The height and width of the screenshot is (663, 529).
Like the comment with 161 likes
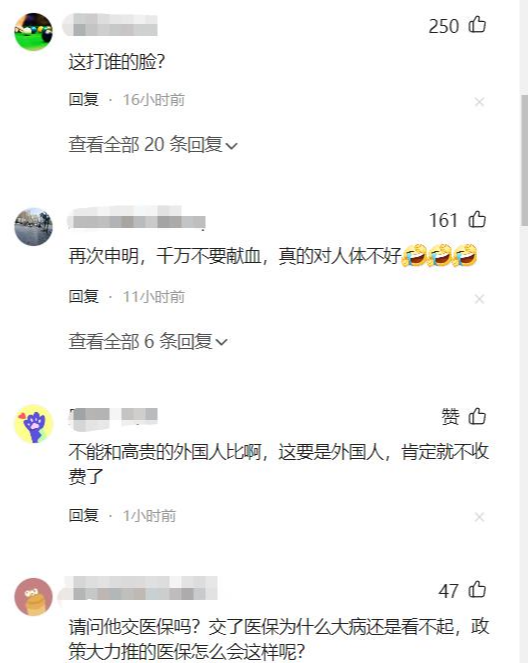coord(477,219)
